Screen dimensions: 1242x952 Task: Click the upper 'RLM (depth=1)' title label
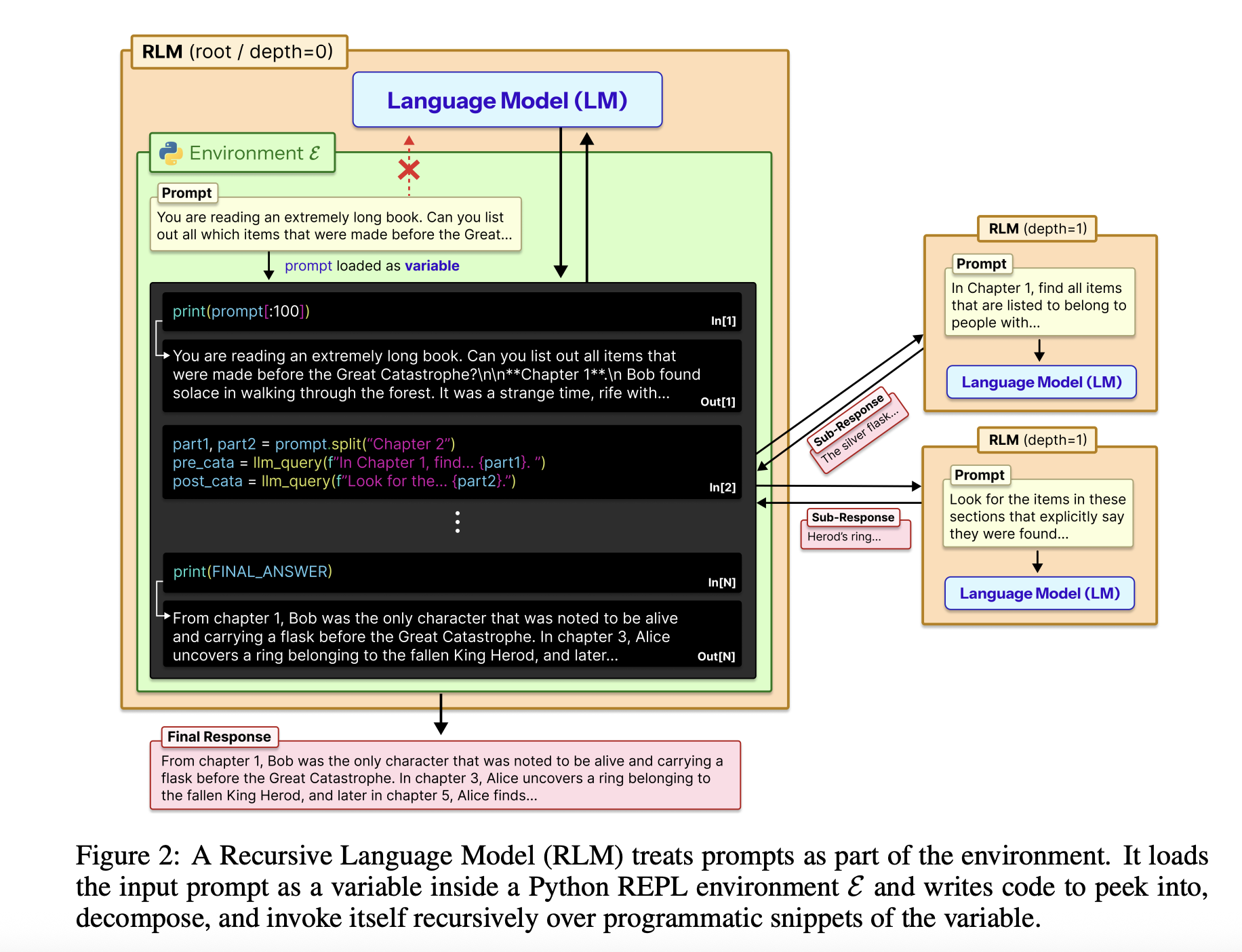tap(1037, 229)
